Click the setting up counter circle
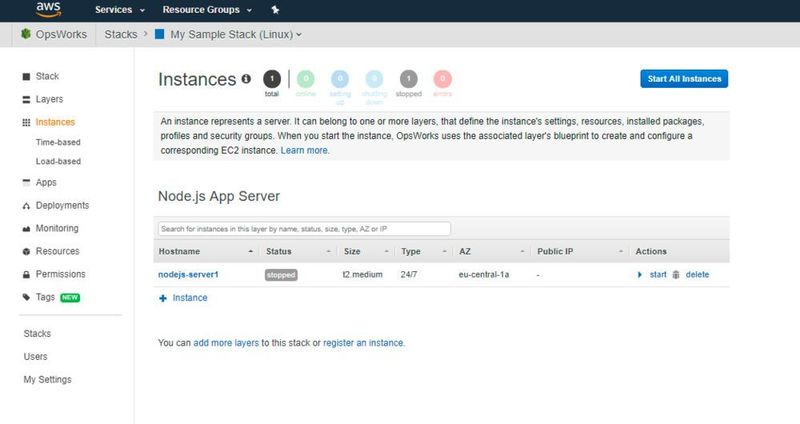The width and height of the screenshot is (800, 424). [340, 79]
